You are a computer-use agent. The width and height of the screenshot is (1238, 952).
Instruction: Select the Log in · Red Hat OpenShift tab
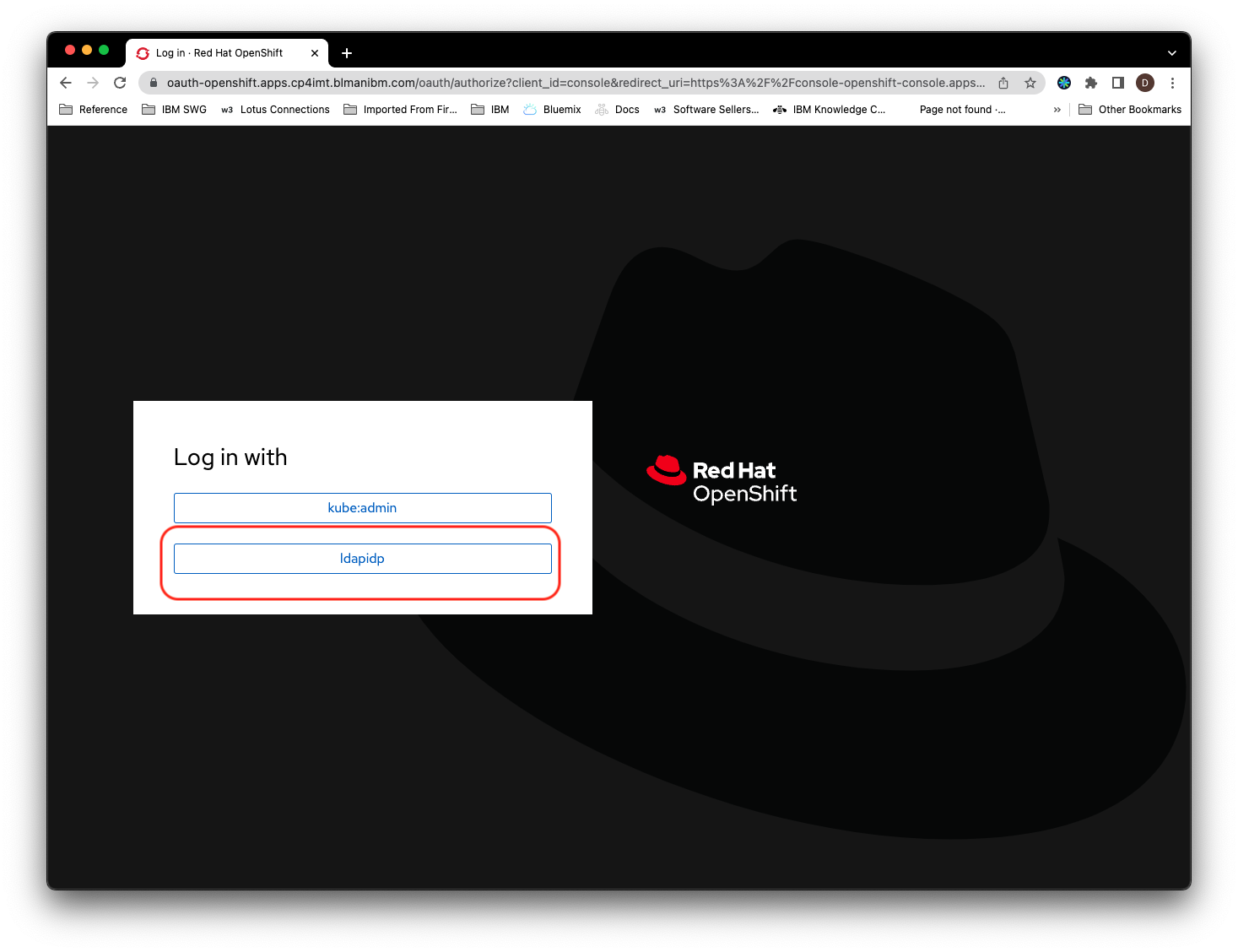(227, 53)
